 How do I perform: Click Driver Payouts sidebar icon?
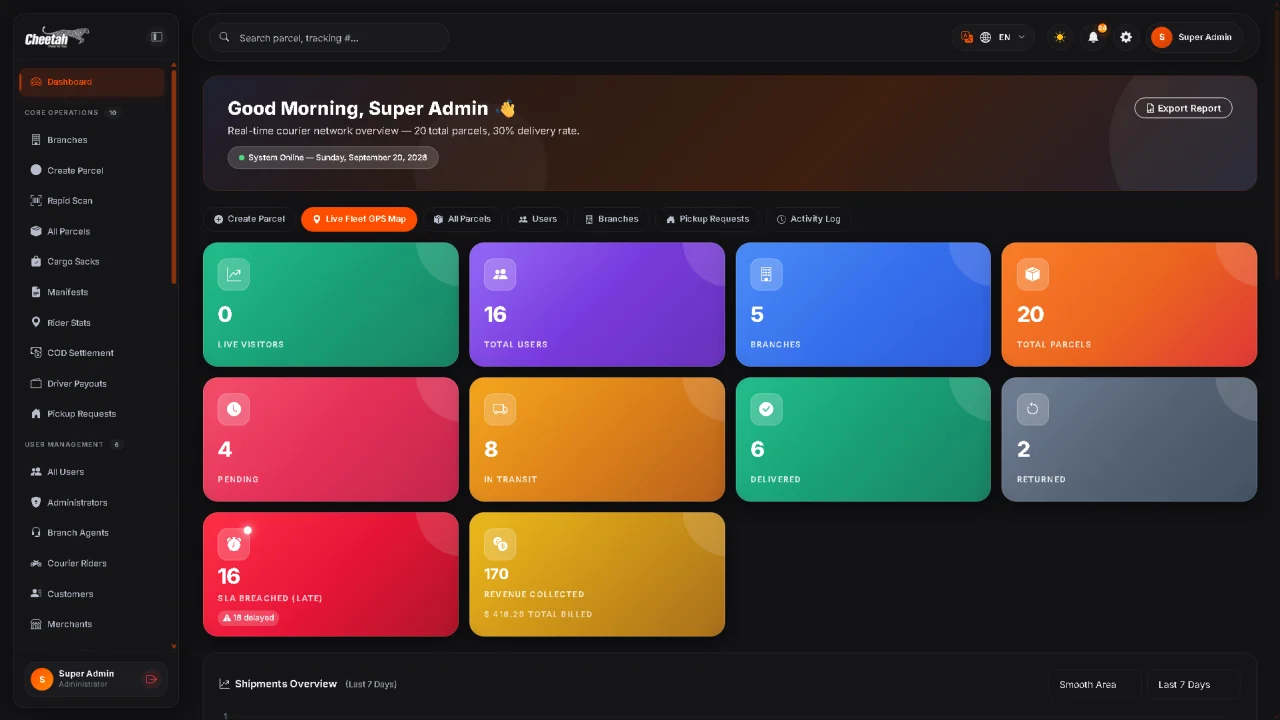(x=36, y=384)
